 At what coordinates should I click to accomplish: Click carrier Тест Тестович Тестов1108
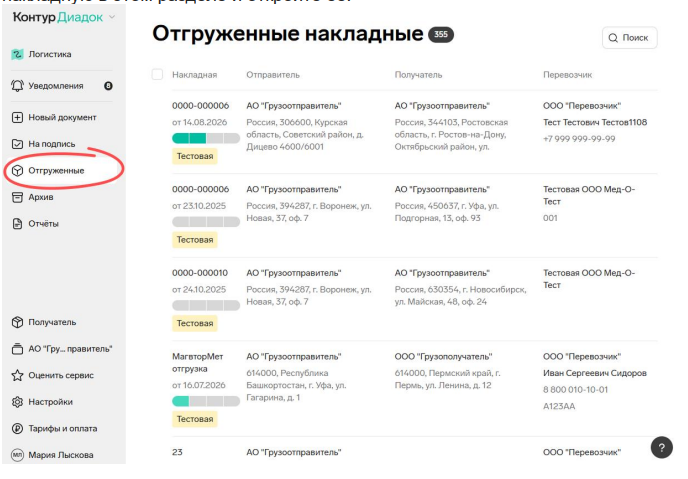[x=595, y=122]
